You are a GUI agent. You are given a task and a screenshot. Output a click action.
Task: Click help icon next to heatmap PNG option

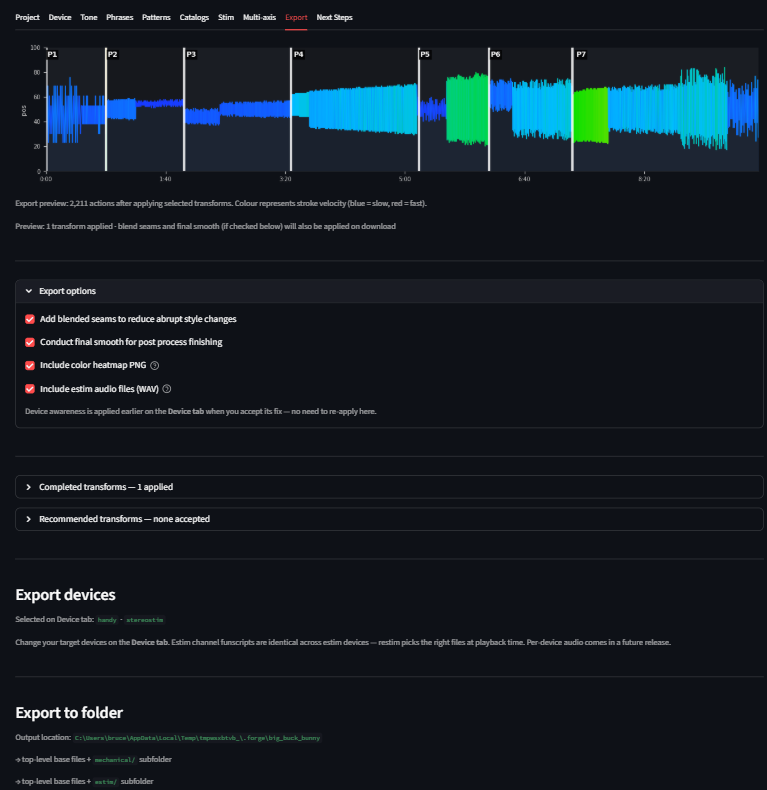pyautogui.click(x=155, y=366)
